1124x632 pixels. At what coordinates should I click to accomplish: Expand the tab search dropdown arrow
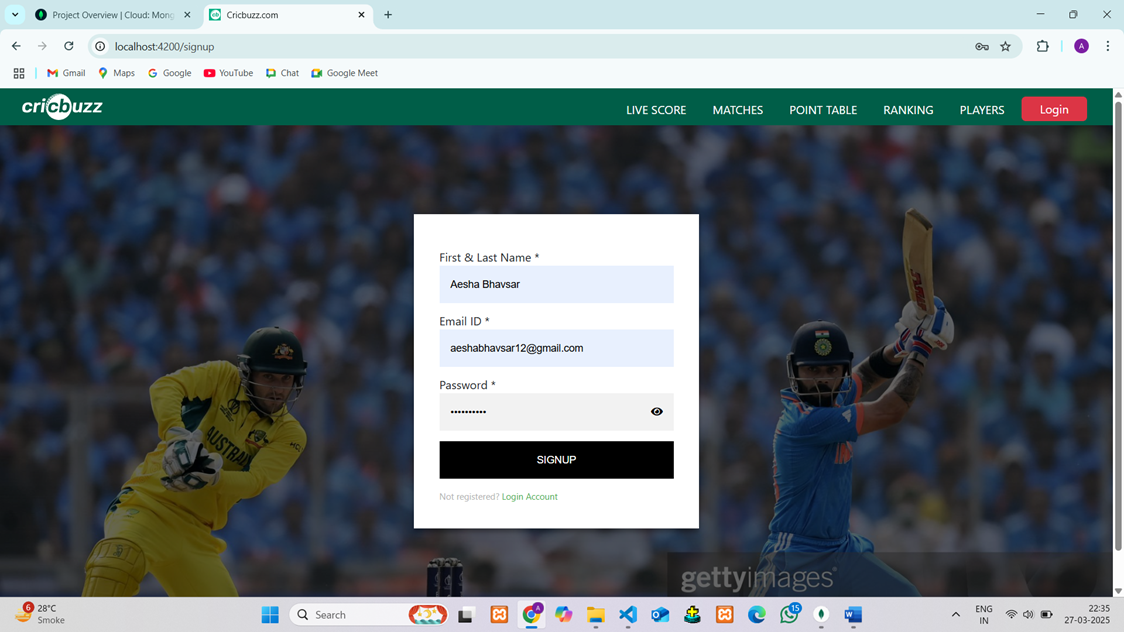click(15, 15)
